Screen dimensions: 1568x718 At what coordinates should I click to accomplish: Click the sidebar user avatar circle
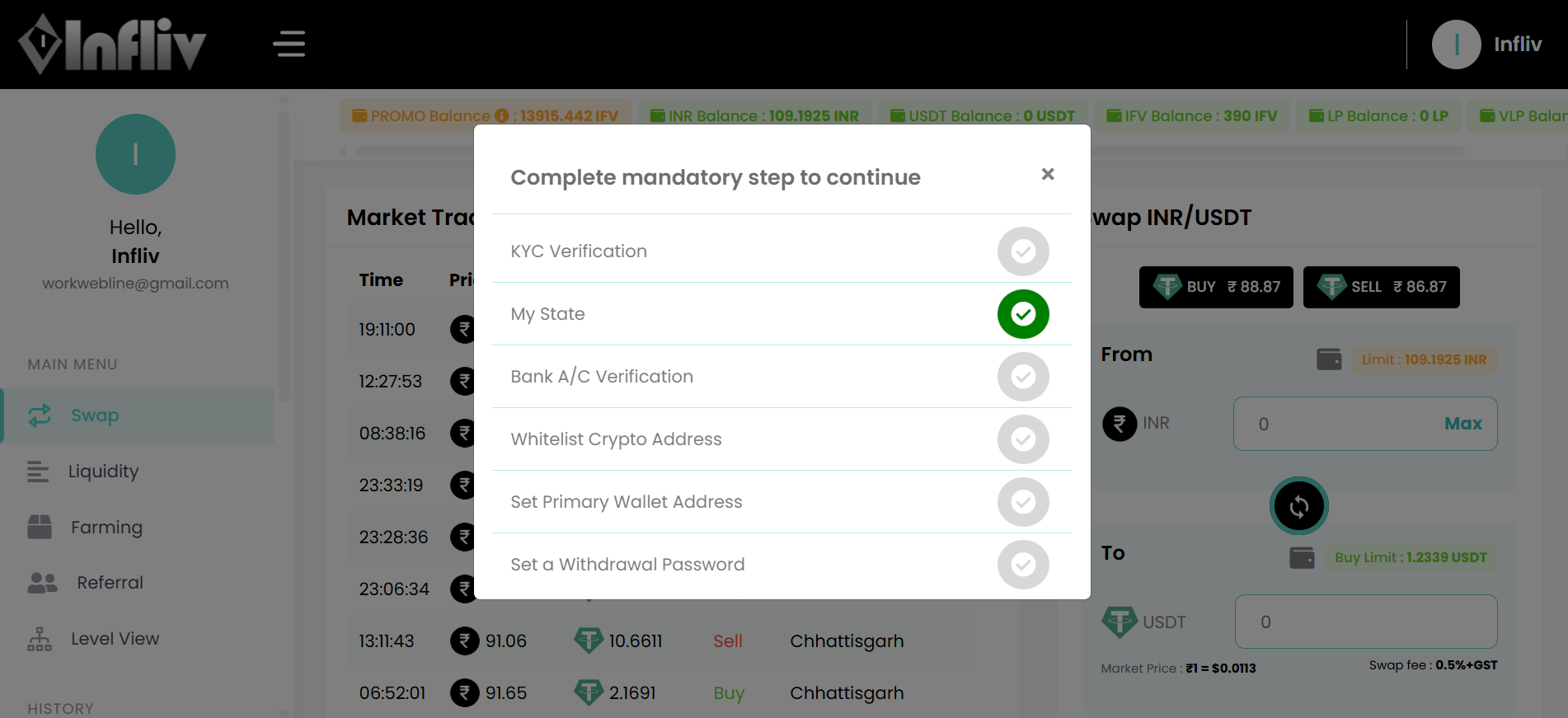[135, 154]
